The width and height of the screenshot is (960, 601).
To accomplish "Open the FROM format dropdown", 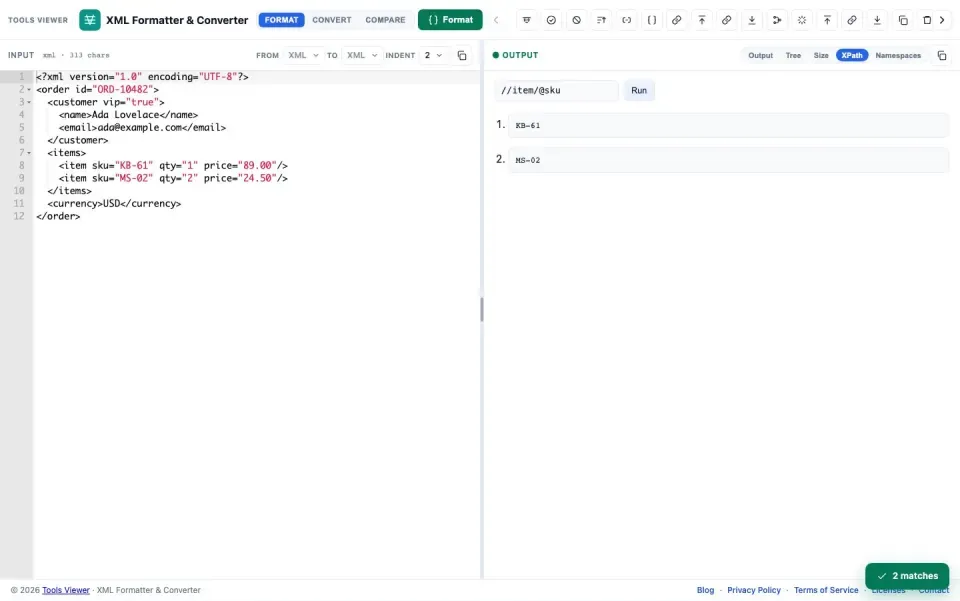I will [303, 55].
